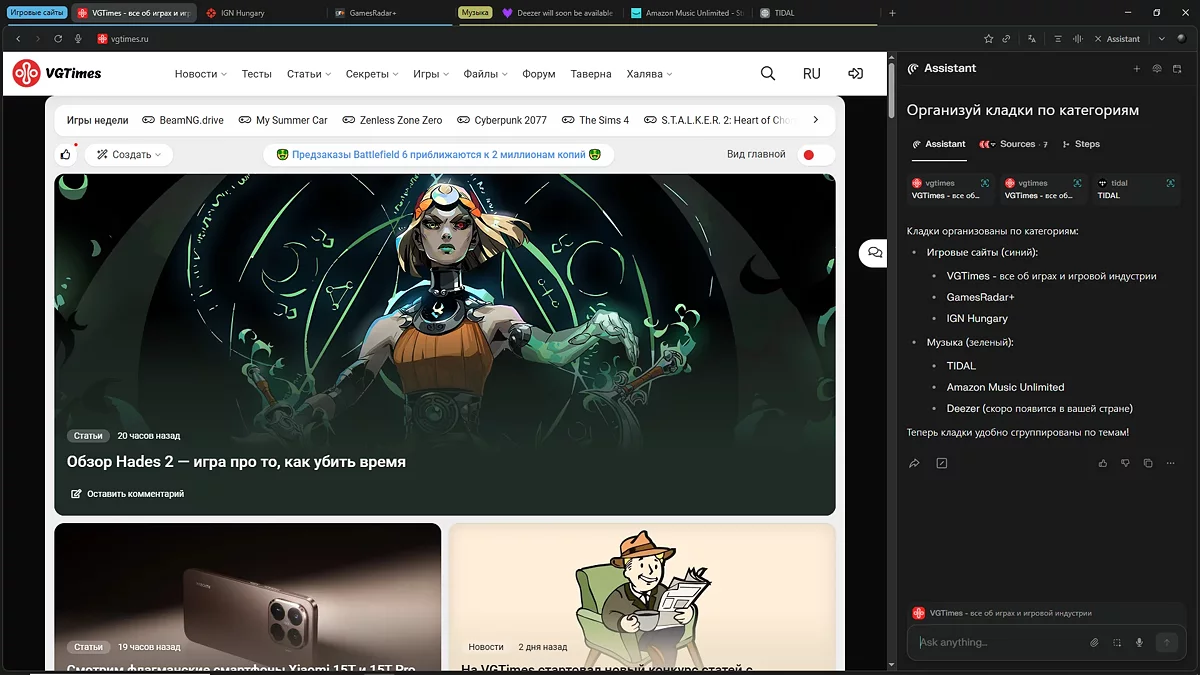Screen dimensions: 1200x675
Task: Click the microphone icon in Assistant input
Action: pos(1139,643)
